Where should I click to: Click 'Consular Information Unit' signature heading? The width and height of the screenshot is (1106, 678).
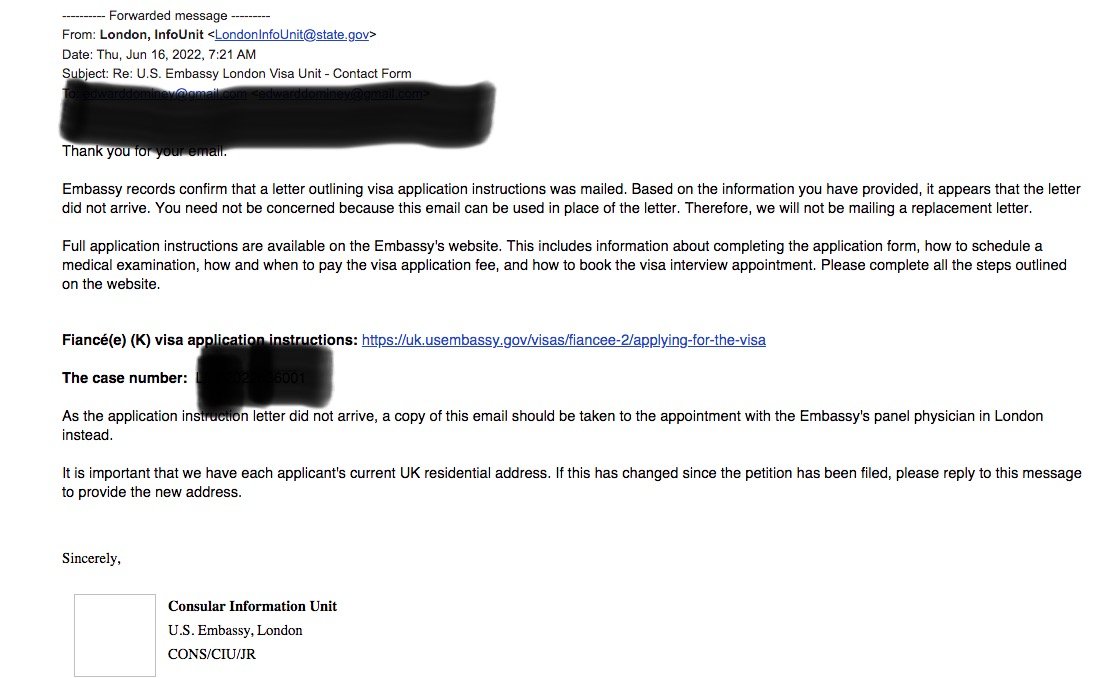pos(252,606)
